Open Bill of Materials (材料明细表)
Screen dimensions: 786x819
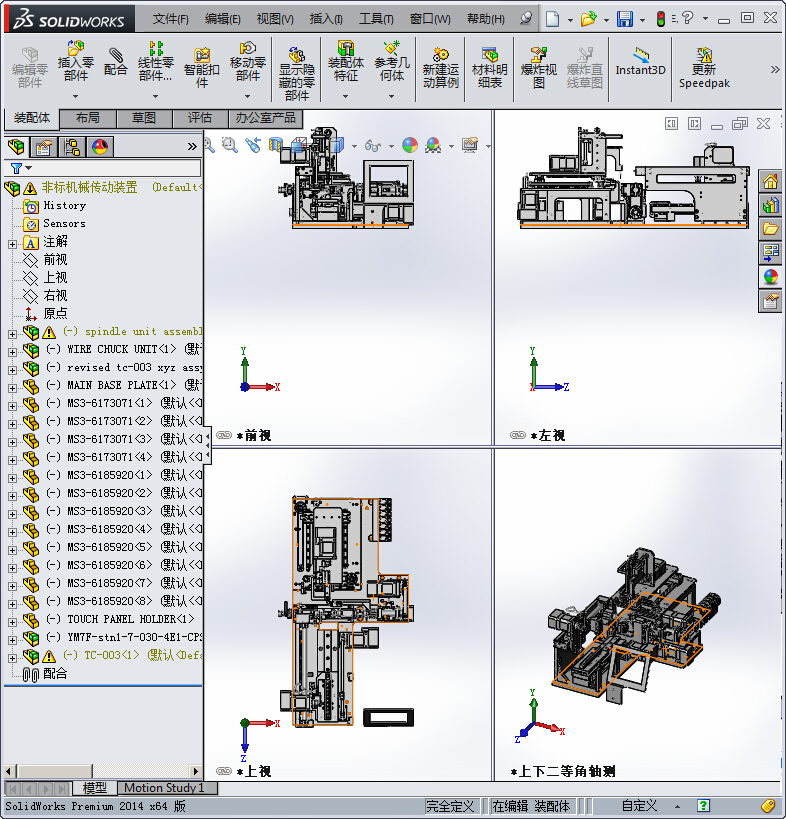(489, 54)
